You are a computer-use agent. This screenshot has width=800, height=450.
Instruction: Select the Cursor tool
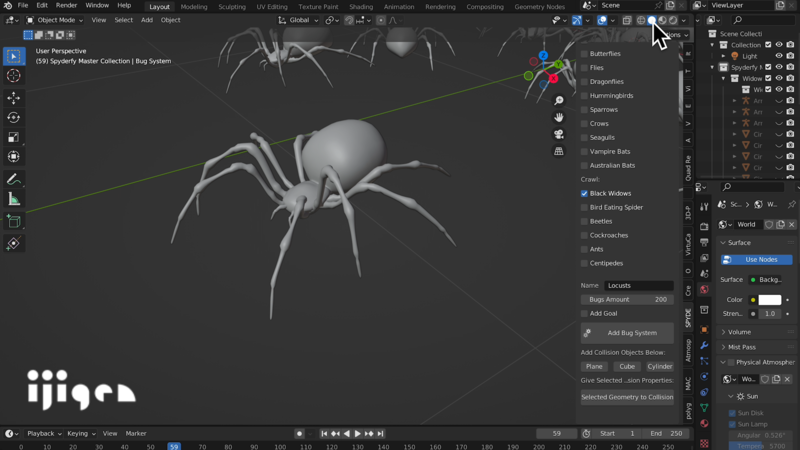point(14,76)
